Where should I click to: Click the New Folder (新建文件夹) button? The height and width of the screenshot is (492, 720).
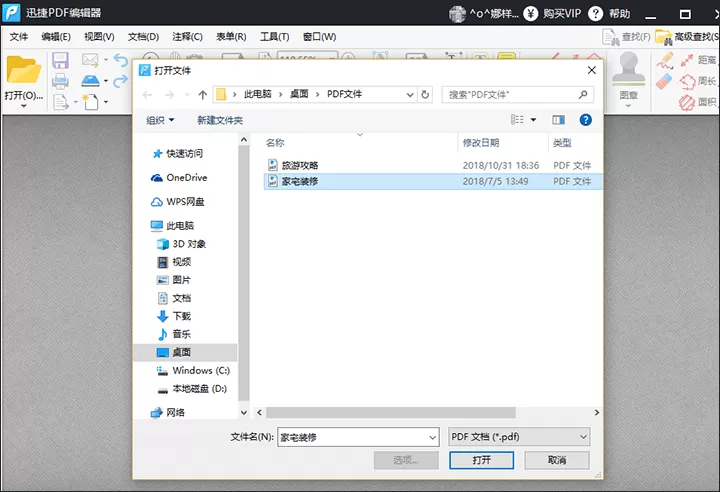click(x=220, y=120)
